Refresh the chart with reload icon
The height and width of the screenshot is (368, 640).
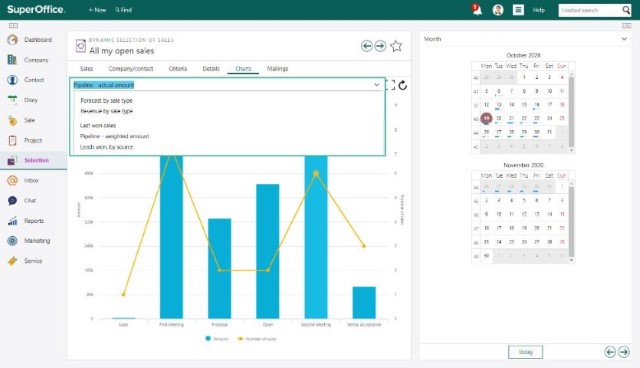(x=402, y=85)
